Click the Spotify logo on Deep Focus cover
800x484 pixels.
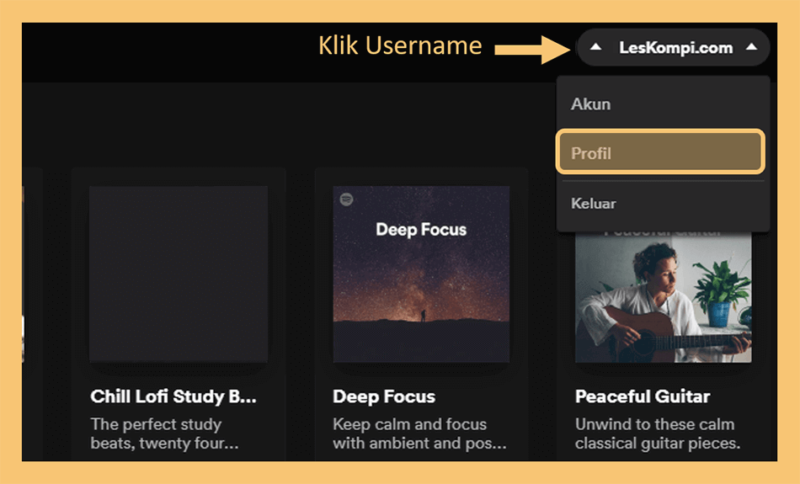click(x=346, y=199)
